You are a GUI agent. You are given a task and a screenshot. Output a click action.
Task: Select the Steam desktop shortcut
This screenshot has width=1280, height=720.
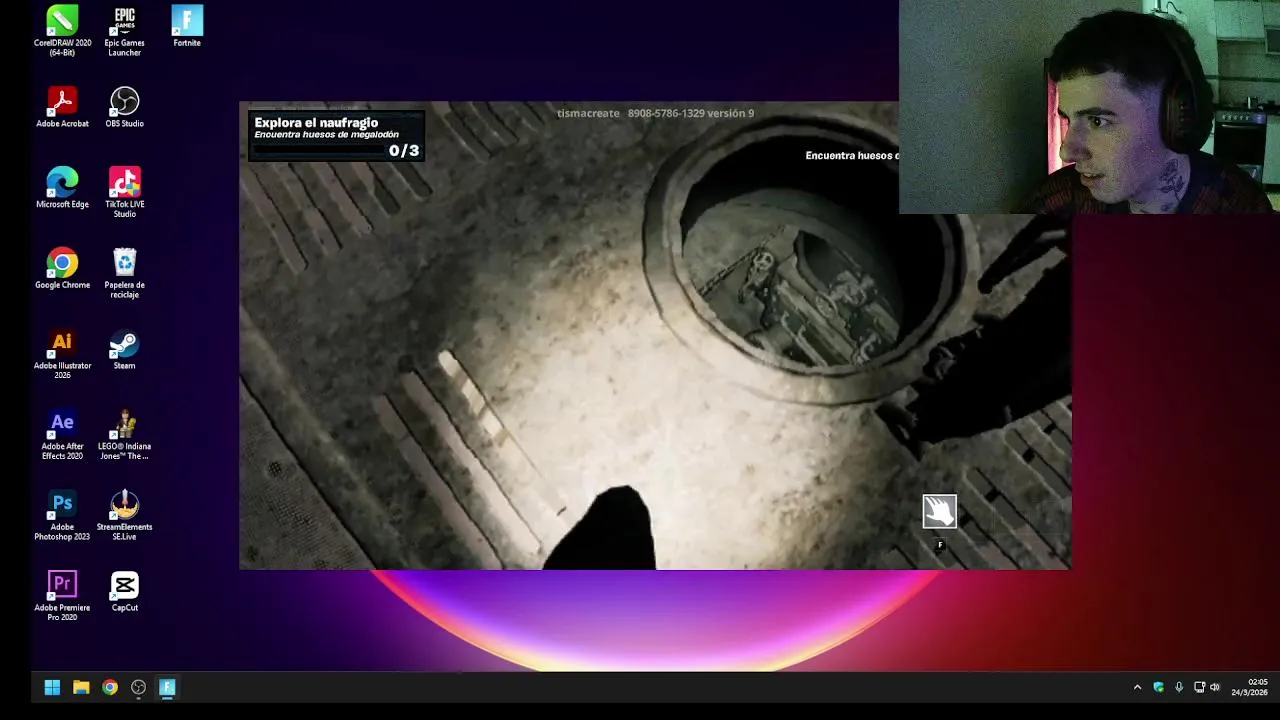[x=124, y=350]
